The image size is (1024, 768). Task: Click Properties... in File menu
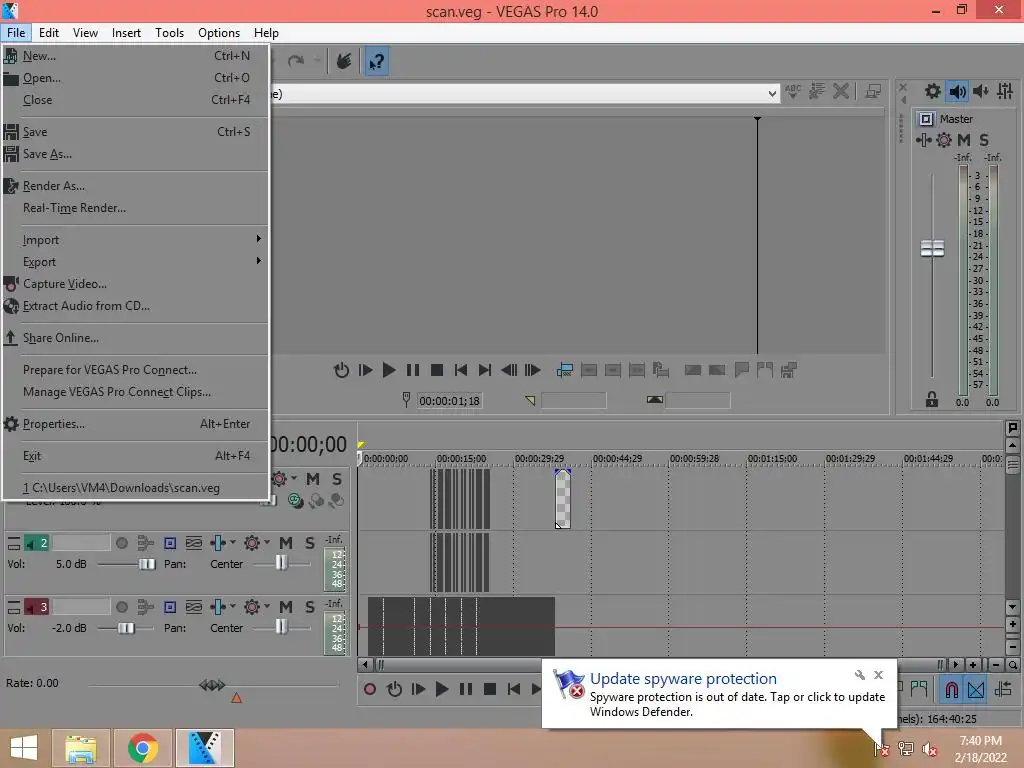click(135, 424)
